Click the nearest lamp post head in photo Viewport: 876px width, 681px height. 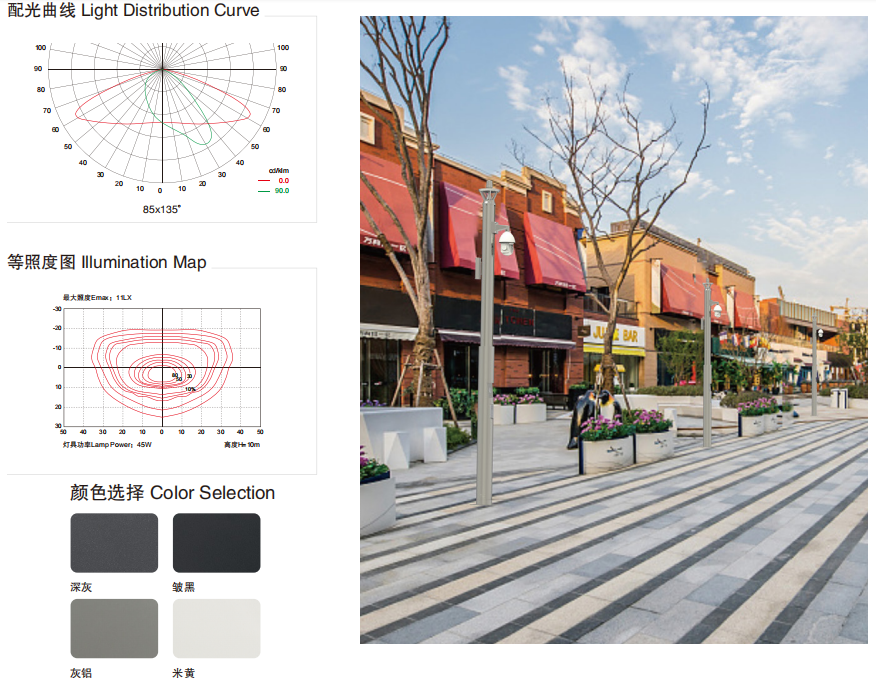pyautogui.click(x=505, y=240)
